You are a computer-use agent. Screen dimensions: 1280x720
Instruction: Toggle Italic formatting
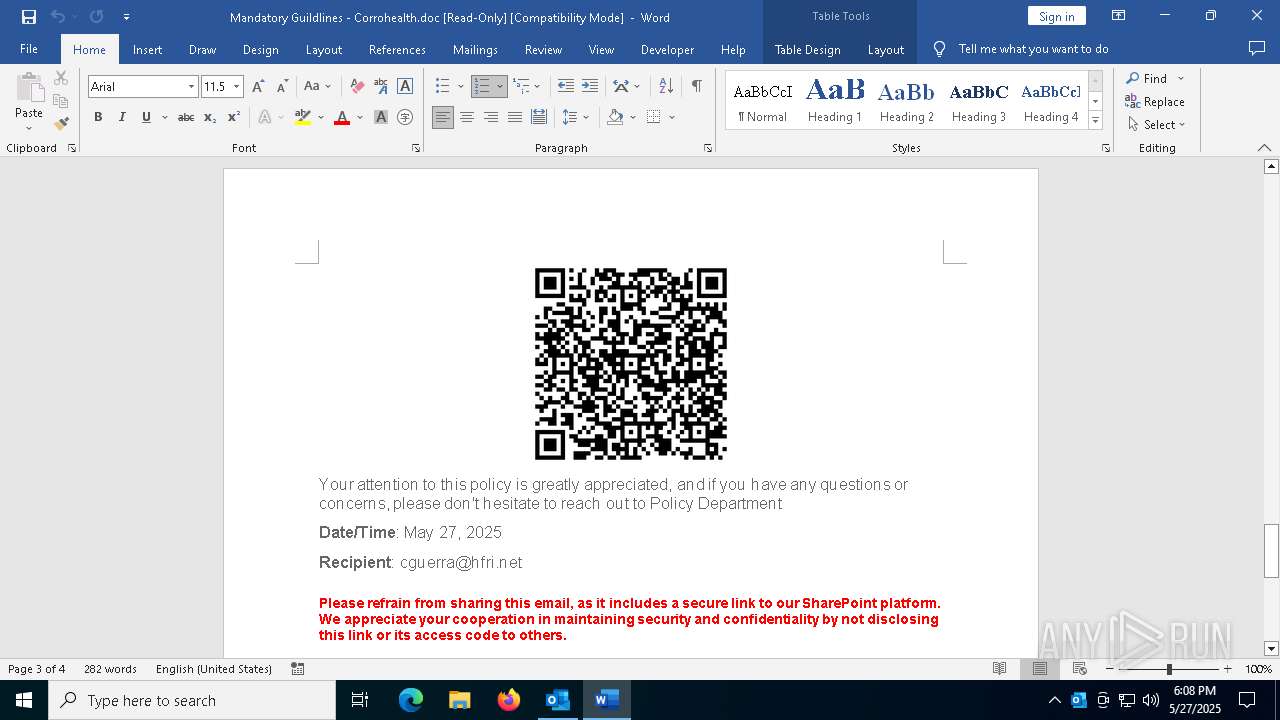tap(122, 117)
